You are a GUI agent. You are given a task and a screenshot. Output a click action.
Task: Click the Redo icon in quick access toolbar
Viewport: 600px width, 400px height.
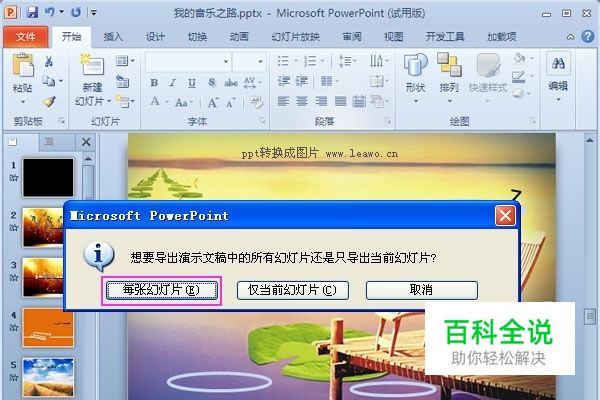click(x=76, y=12)
